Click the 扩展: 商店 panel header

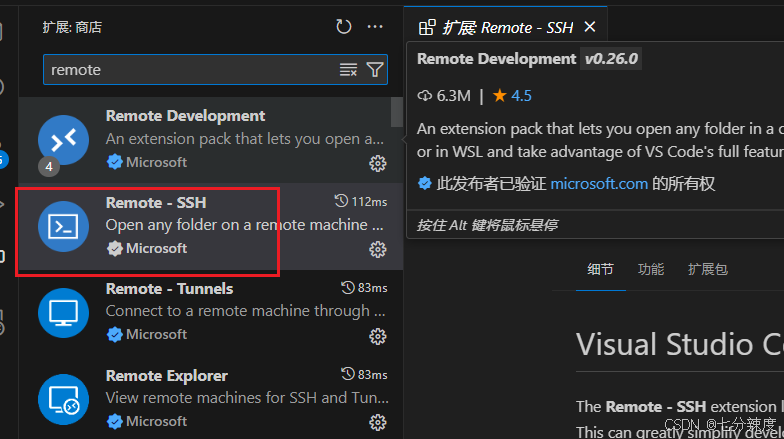click(72, 27)
